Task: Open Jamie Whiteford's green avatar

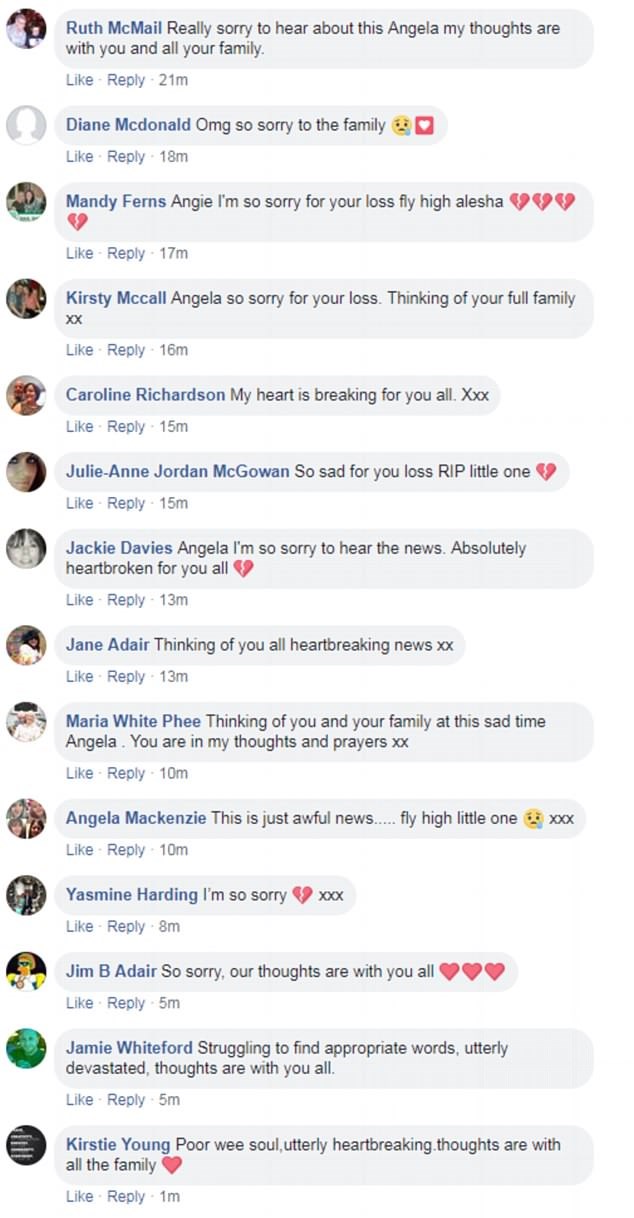Action: point(26,1048)
